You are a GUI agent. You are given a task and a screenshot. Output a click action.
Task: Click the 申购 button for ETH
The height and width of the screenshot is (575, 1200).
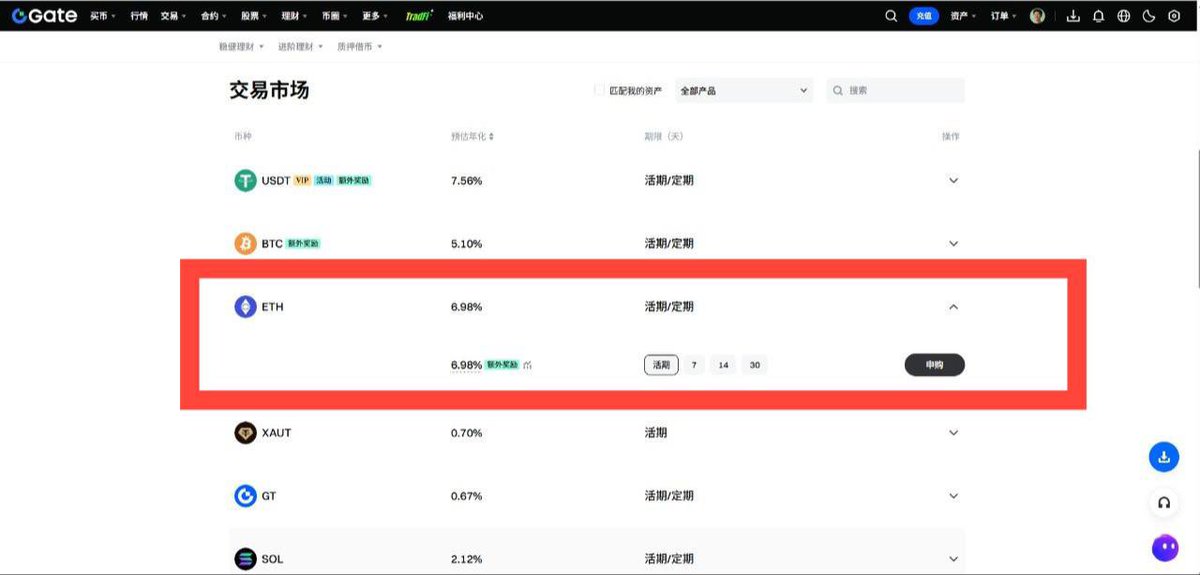tap(934, 365)
